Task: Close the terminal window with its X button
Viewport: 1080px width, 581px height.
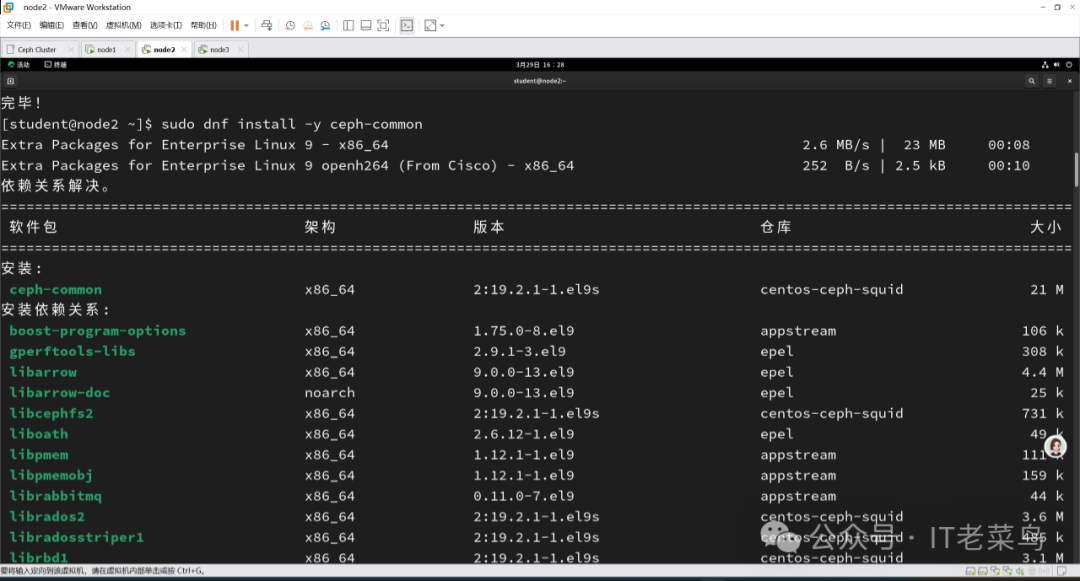Action: pos(1070,81)
